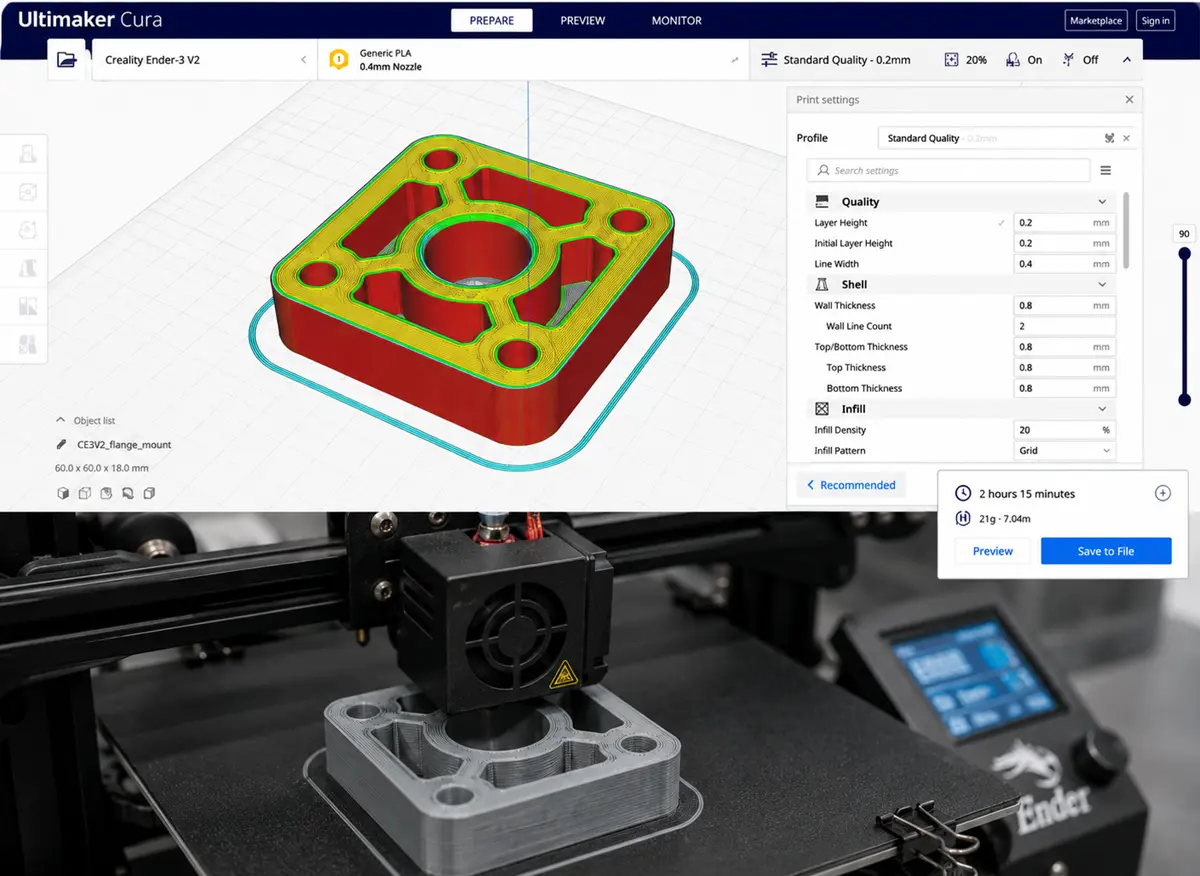The image size is (1200, 876).
Task: Click the Infill Density value field
Action: (x=1064, y=430)
